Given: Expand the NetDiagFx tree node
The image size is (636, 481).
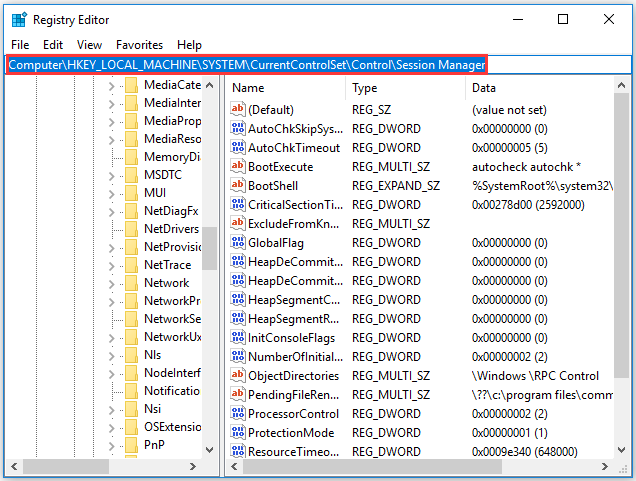Looking at the screenshot, I should (x=112, y=212).
